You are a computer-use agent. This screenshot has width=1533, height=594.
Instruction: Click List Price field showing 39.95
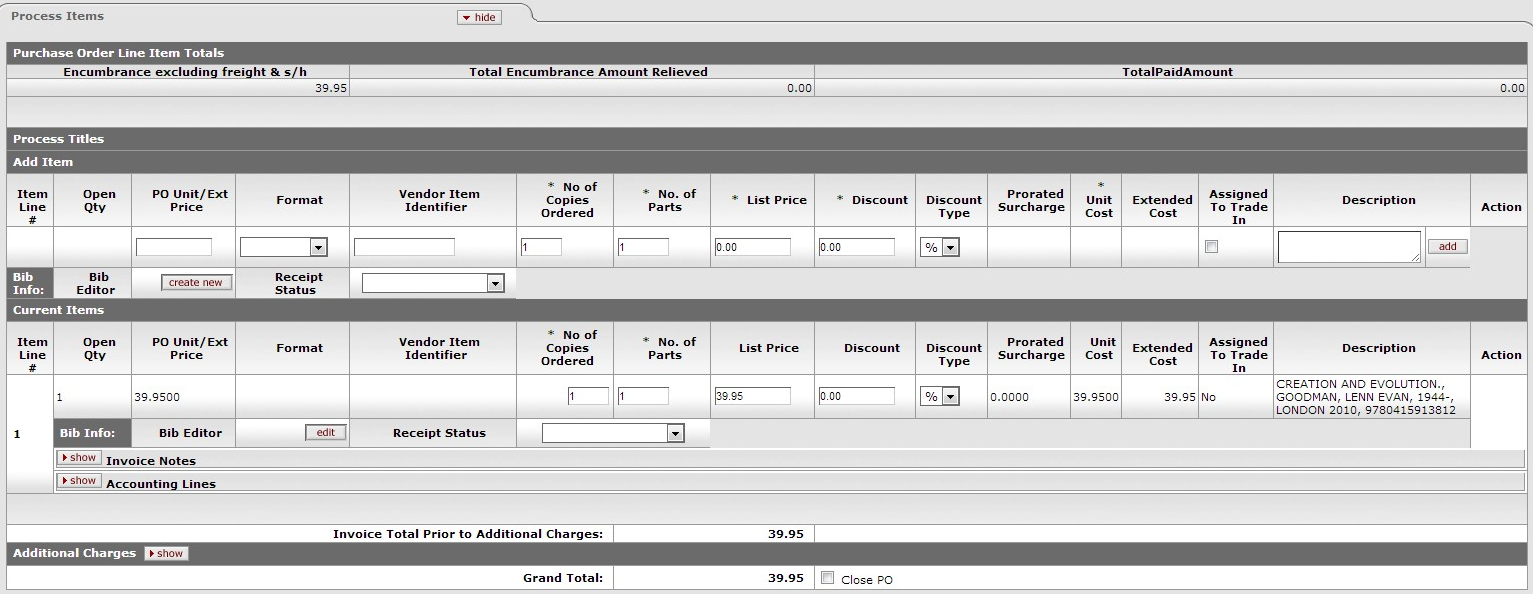click(752, 396)
